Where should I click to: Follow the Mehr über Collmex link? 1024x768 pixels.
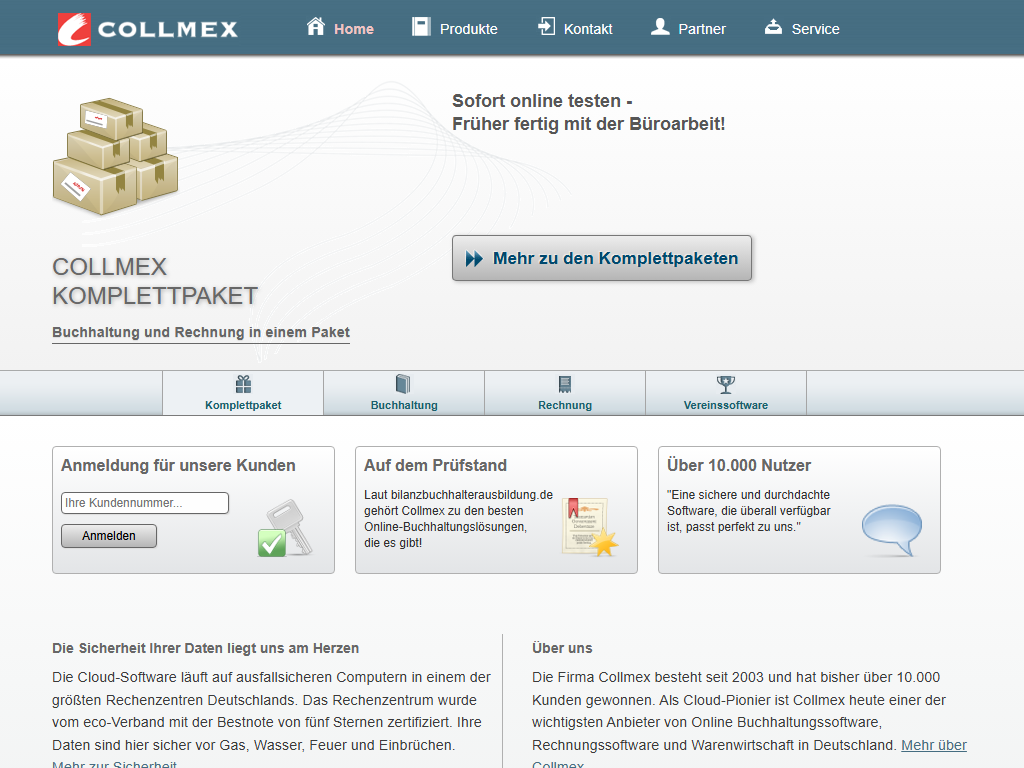coord(933,746)
